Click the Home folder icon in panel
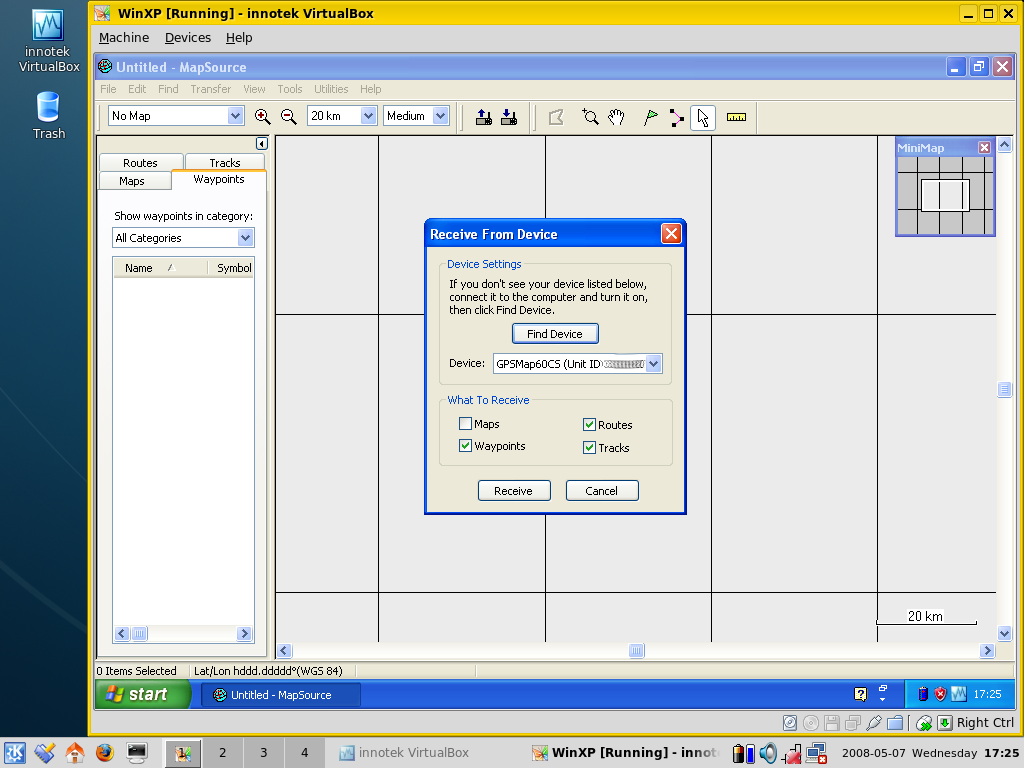 click(74, 753)
